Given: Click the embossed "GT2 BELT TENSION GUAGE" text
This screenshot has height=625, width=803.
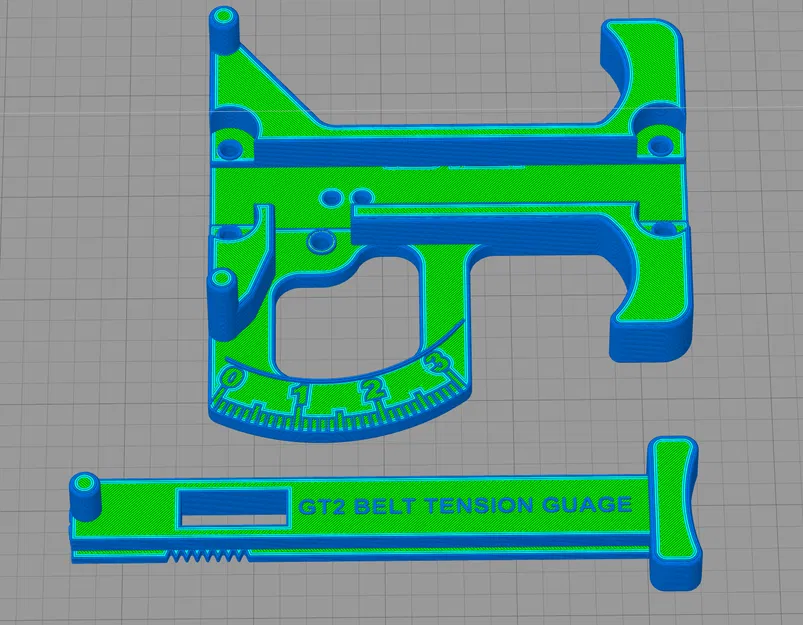Looking at the screenshot, I should 464,506.
